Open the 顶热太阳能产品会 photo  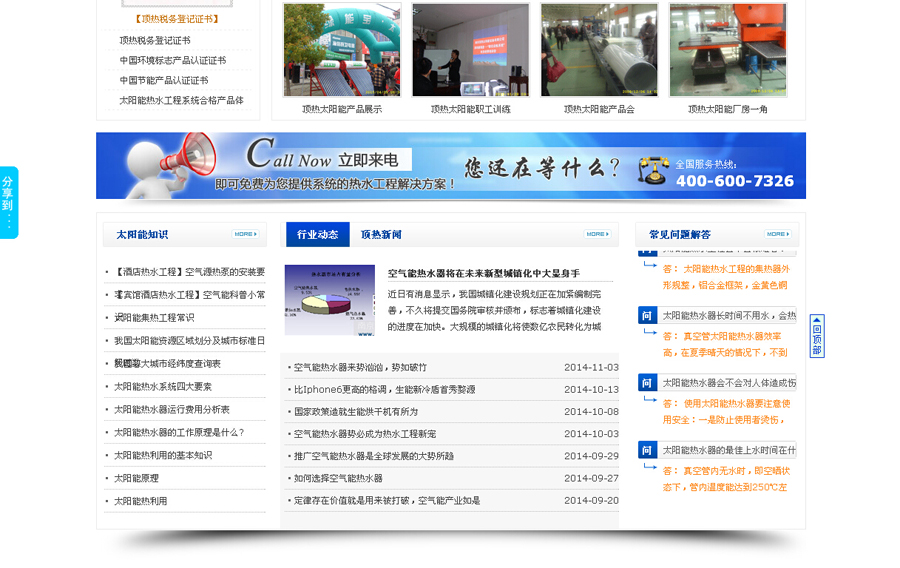599,50
